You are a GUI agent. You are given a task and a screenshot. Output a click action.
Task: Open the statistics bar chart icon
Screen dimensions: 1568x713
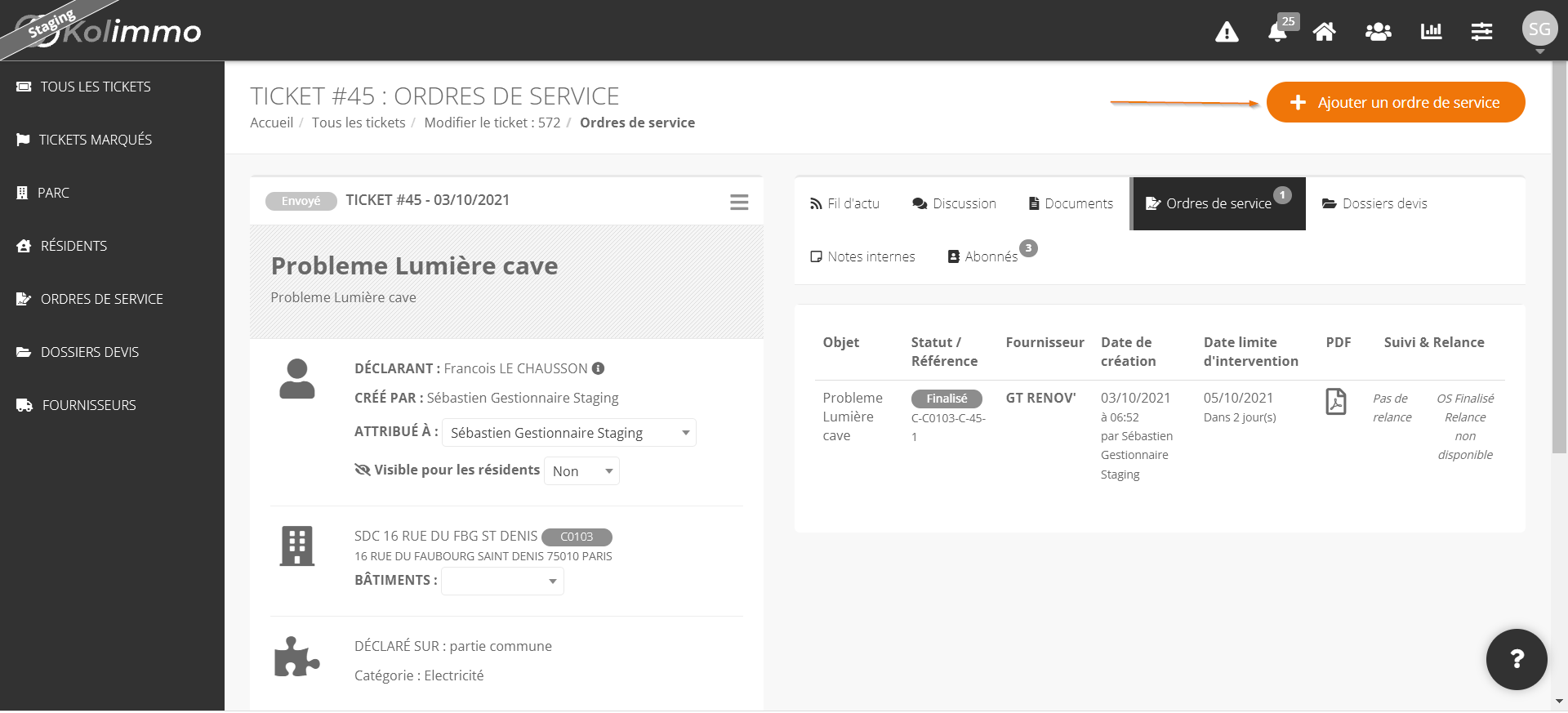click(1431, 32)
